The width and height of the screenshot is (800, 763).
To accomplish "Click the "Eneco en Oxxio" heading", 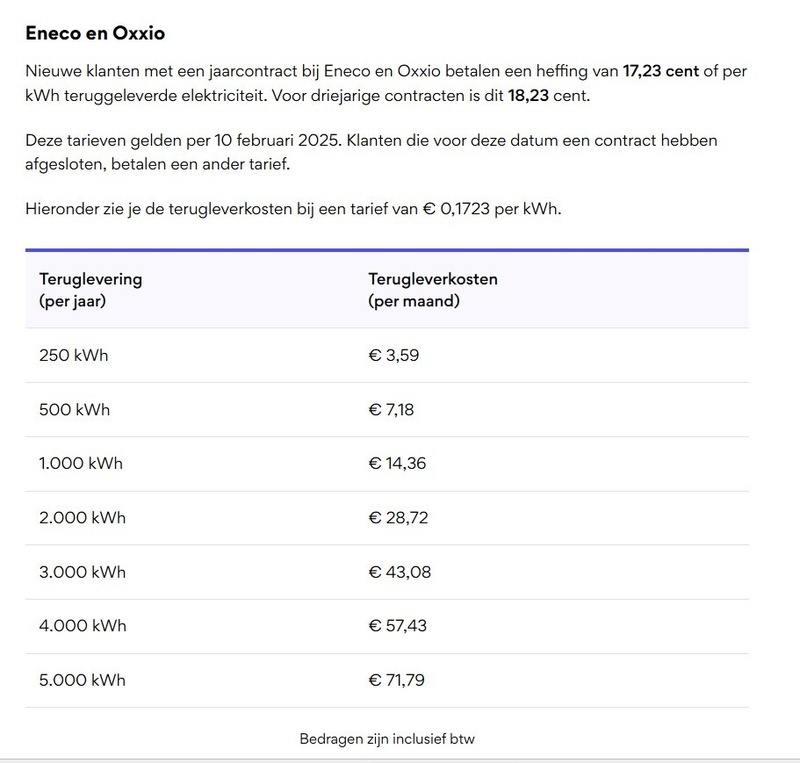I will [x=95, y=33].
